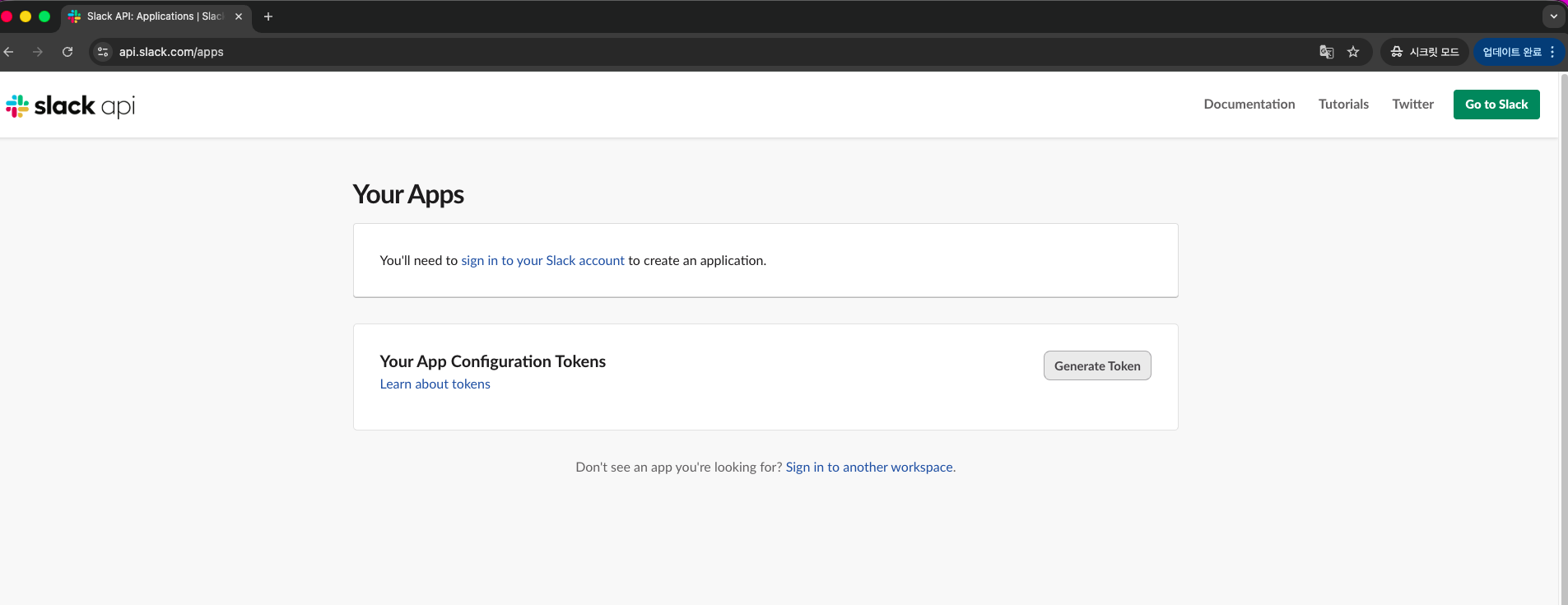1568x605 pixels.
Task: Click the translate page icon
Action: pos(1326,52)
